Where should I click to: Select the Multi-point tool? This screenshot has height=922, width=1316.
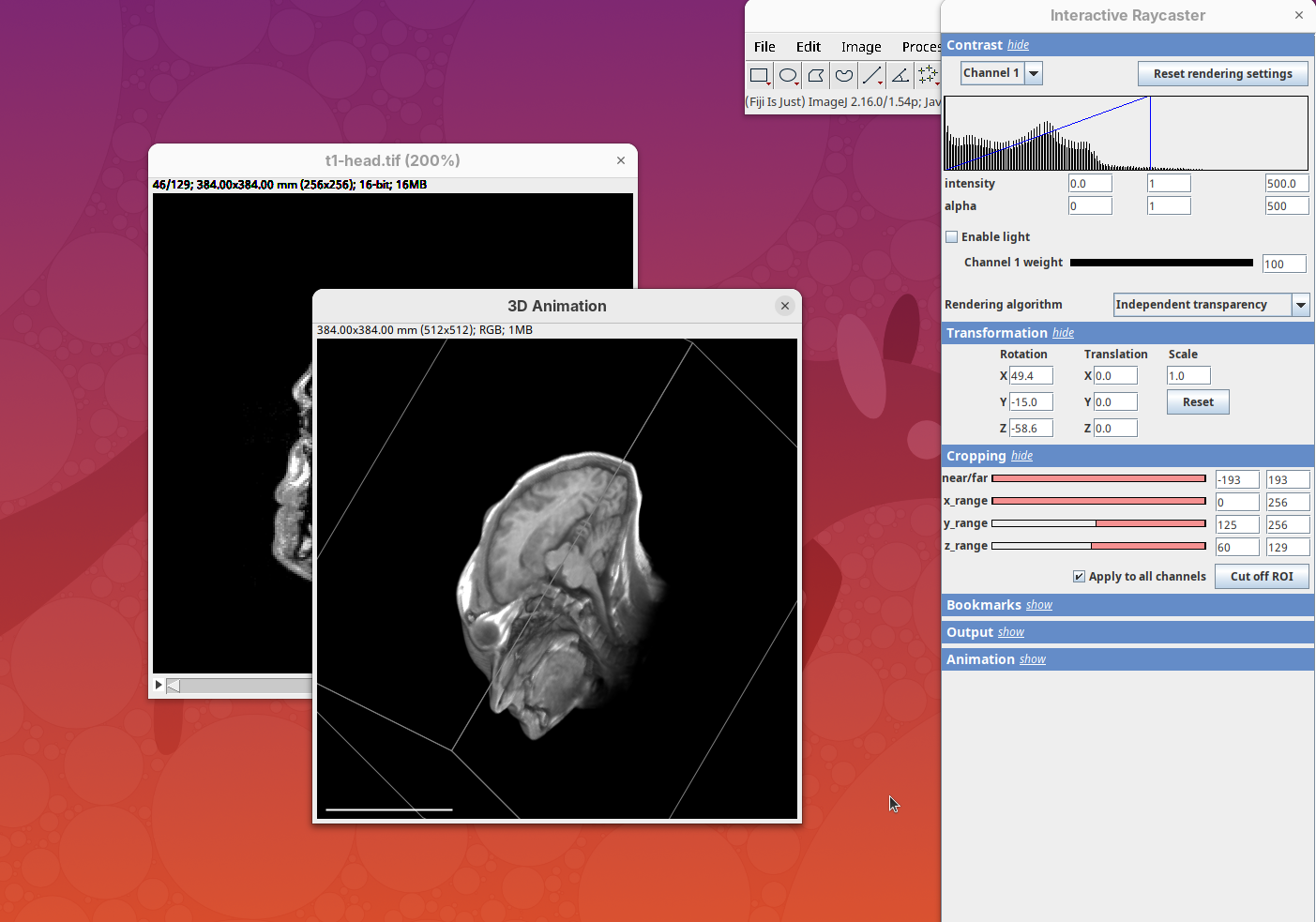click(x=928, y=75)
